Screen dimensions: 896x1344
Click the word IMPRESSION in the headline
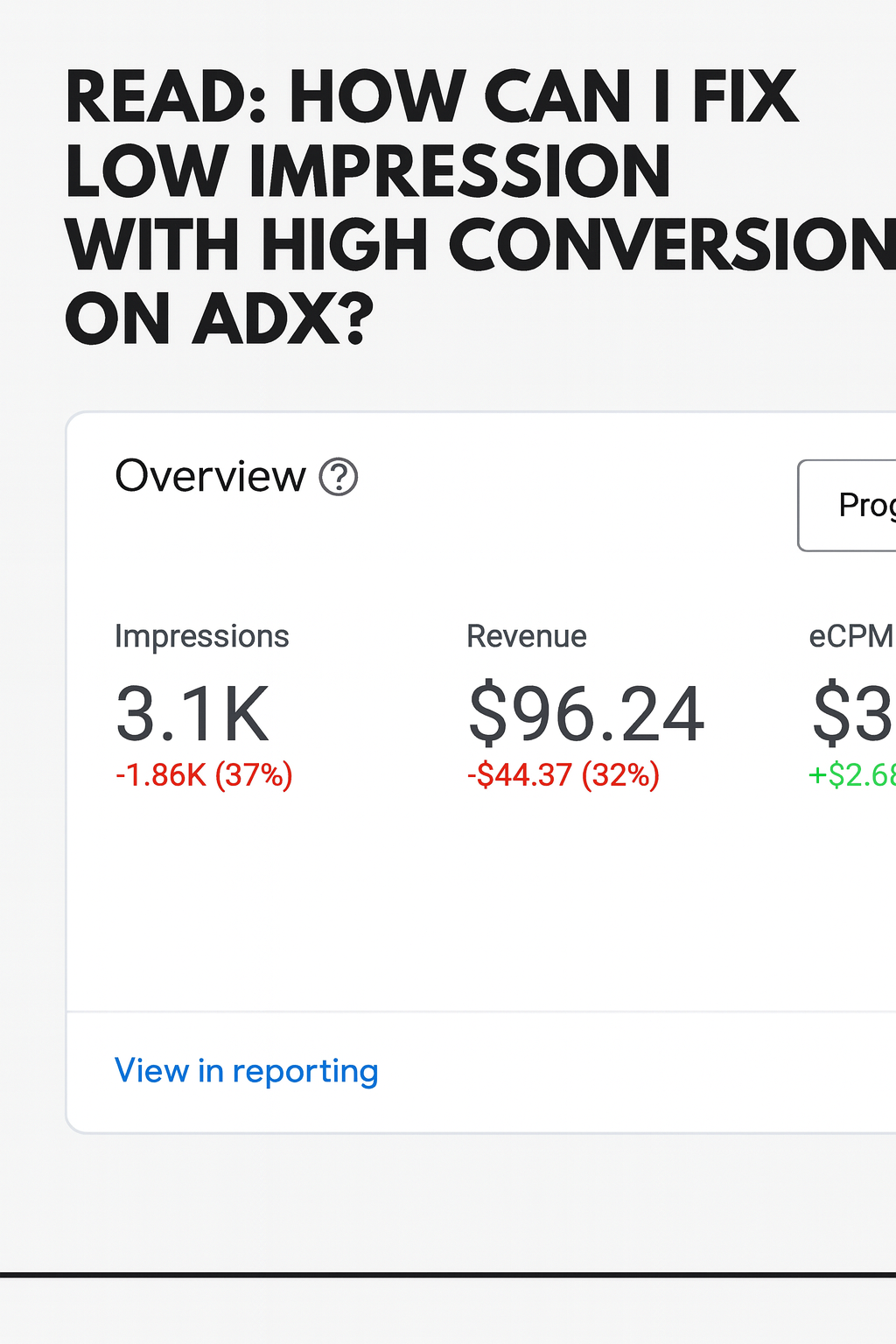click(459, 171)
